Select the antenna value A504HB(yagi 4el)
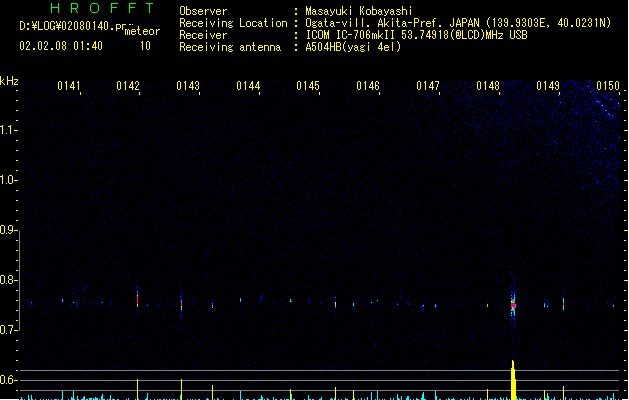 point(353,47)
